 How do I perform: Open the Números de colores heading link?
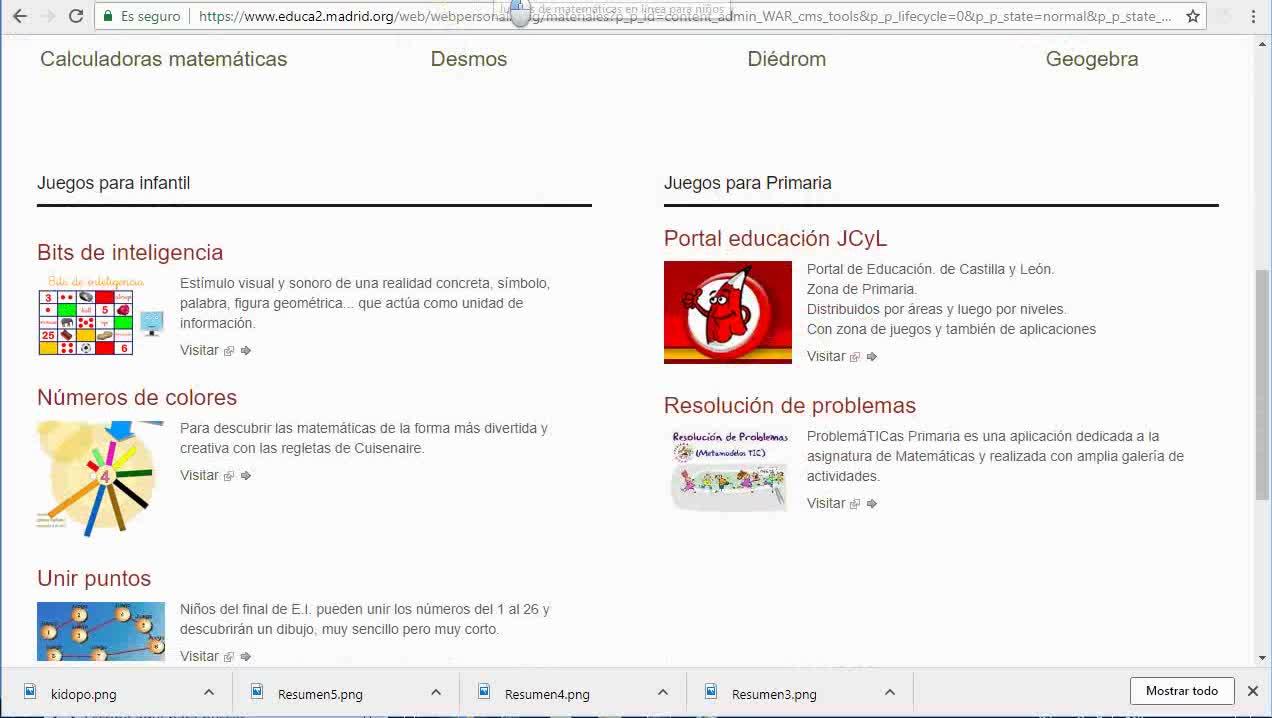137,397
